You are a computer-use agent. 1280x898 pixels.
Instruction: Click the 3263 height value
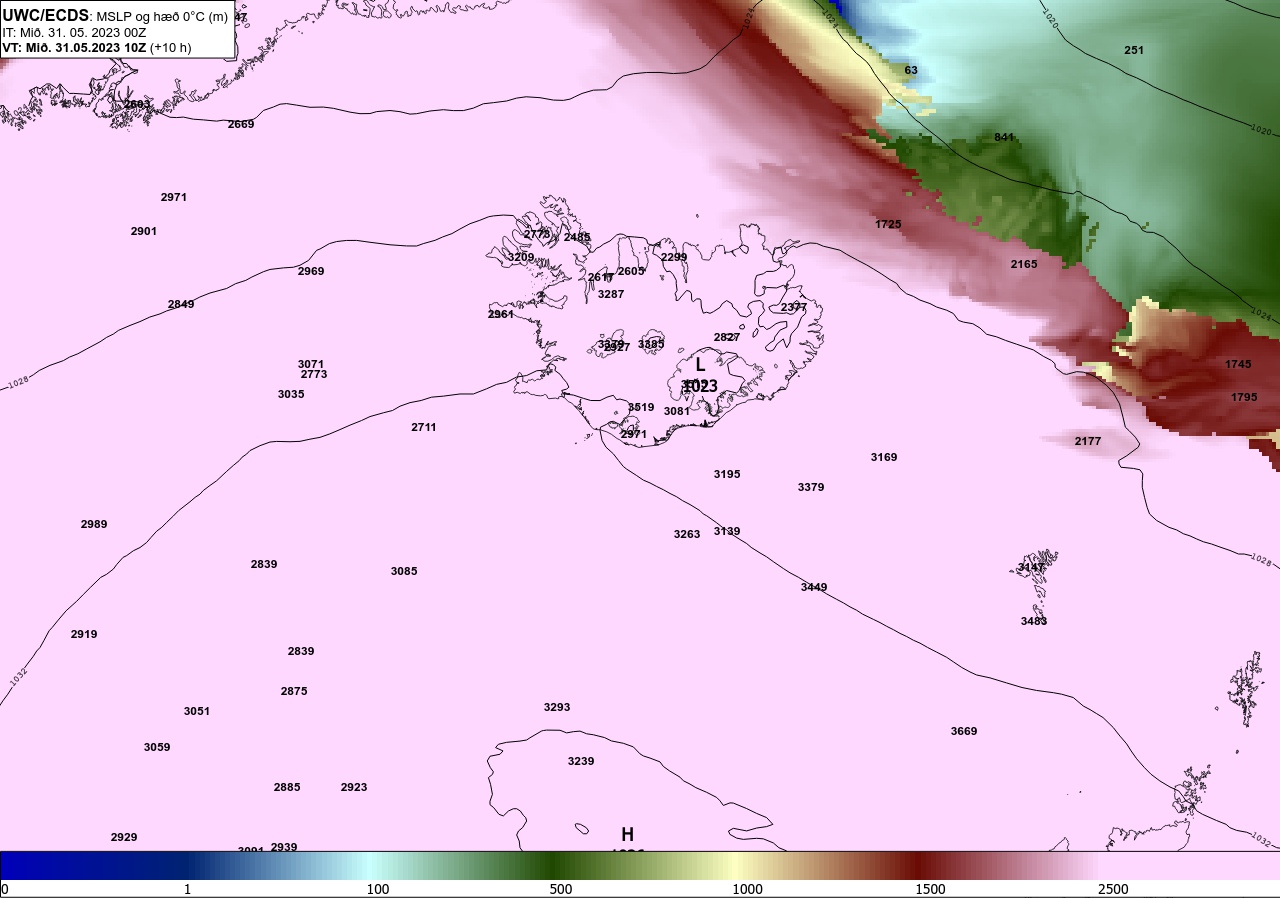coord(687,534)
